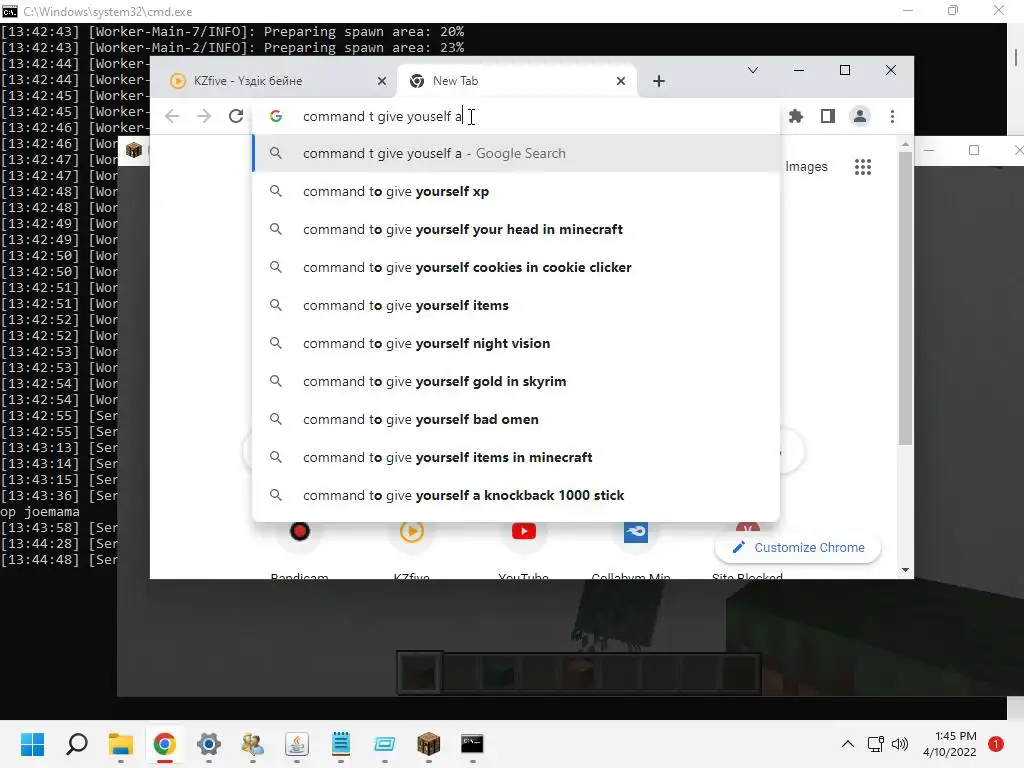Open taskbar Search
Screen dimensions: 1024x768
(76, 744)
